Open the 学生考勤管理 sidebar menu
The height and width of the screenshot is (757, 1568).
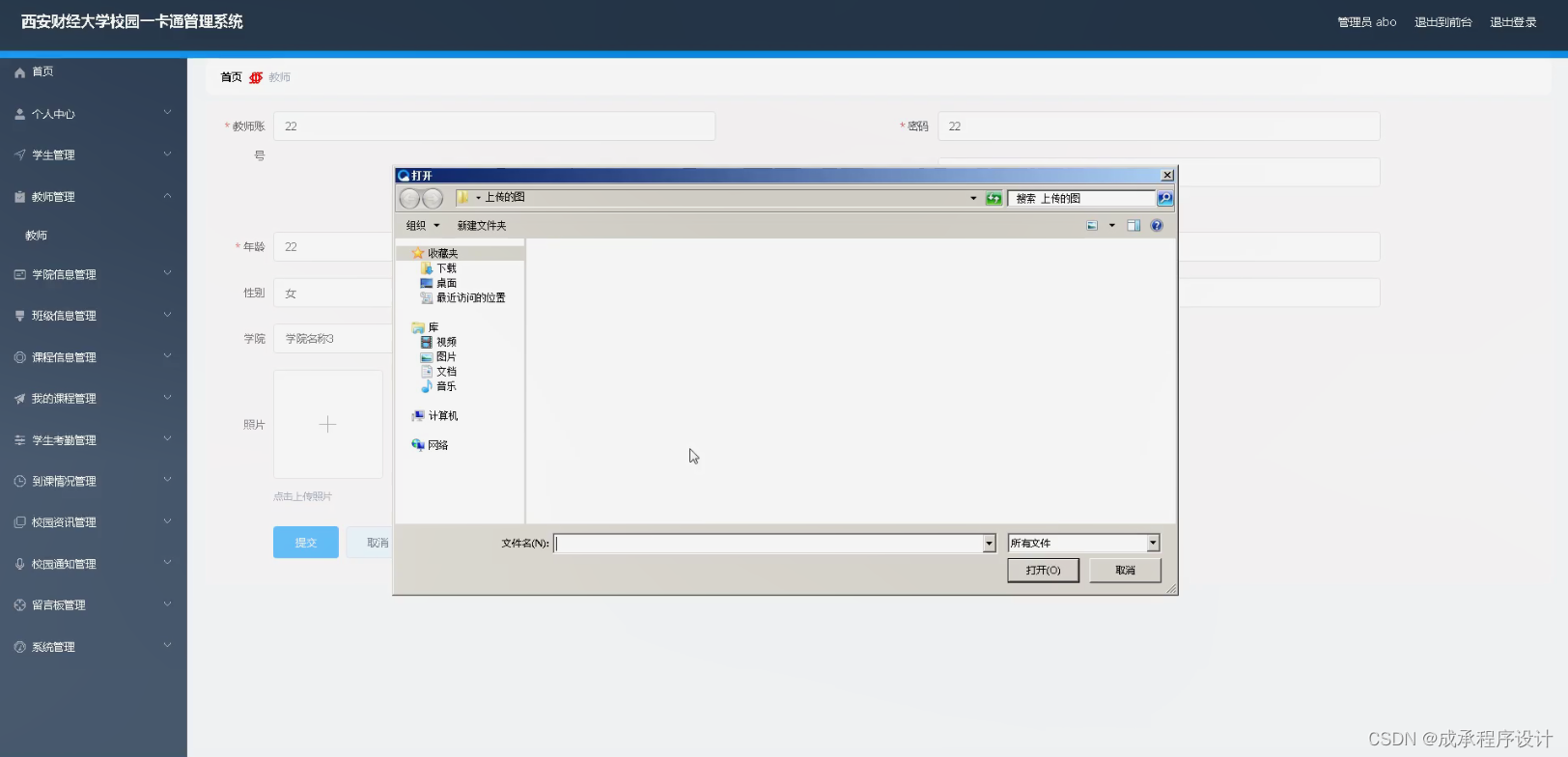pyautogui.click(x=94, y=440)
